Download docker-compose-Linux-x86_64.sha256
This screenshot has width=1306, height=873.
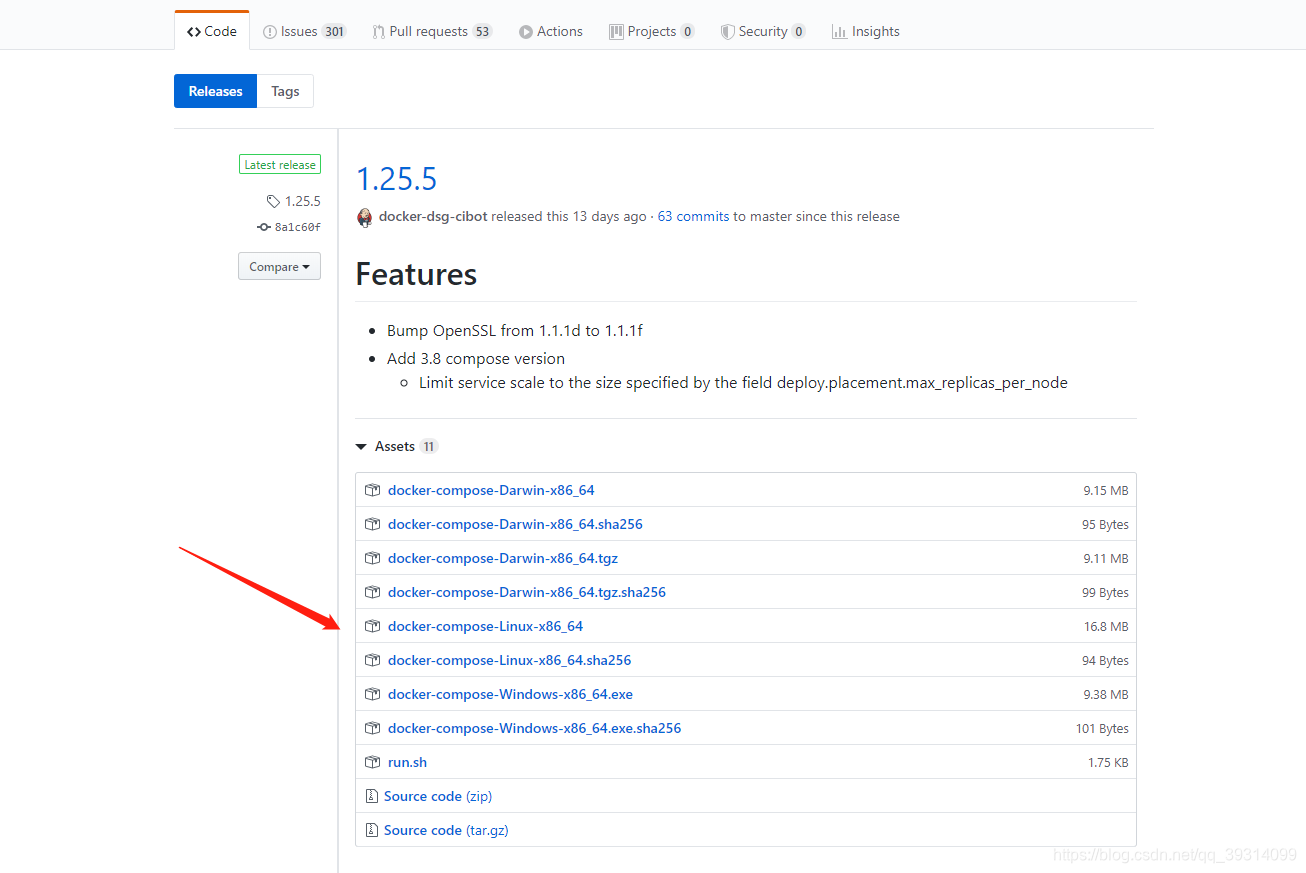coord(509,660)
